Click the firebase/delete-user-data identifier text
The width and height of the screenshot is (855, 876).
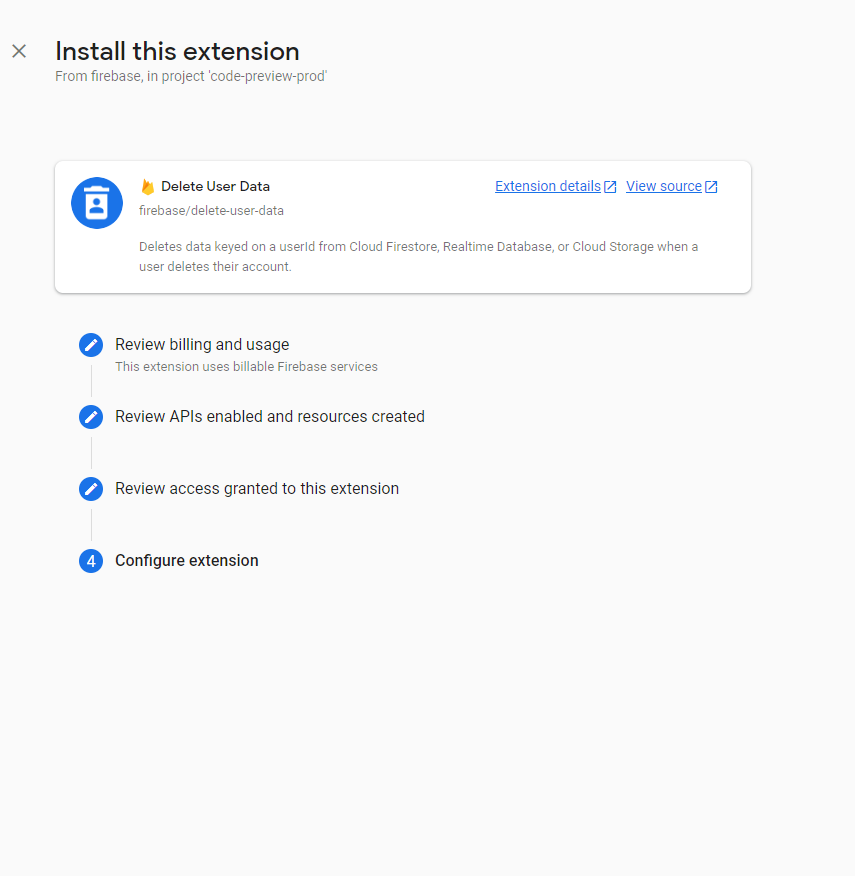210,211
